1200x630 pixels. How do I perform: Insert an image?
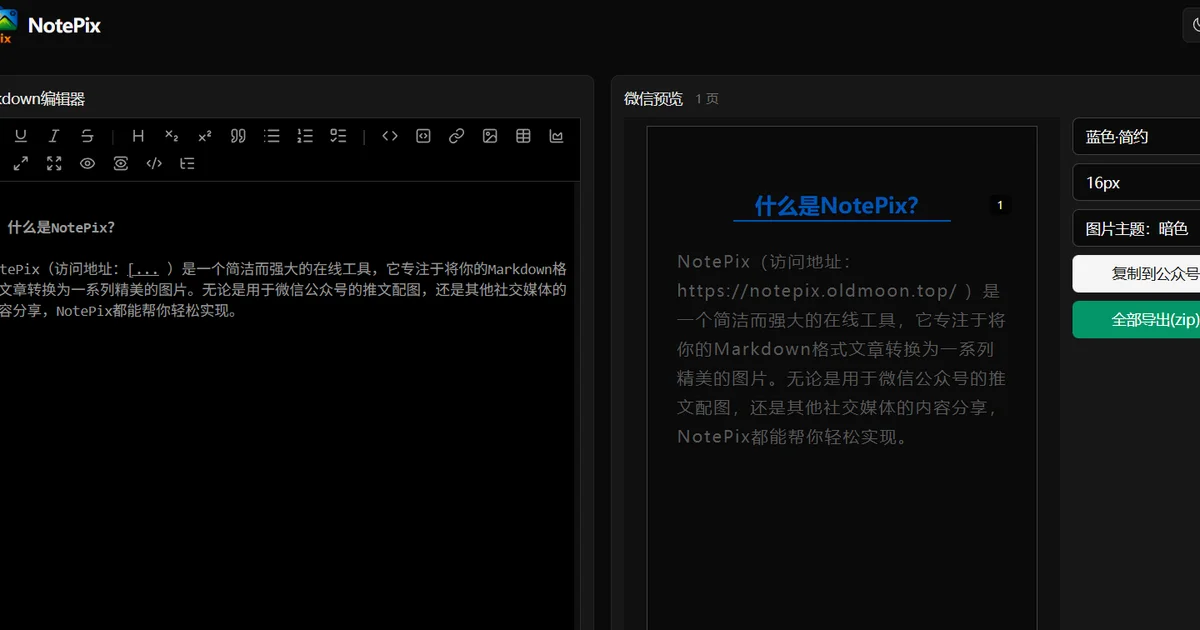click(490, 136)
